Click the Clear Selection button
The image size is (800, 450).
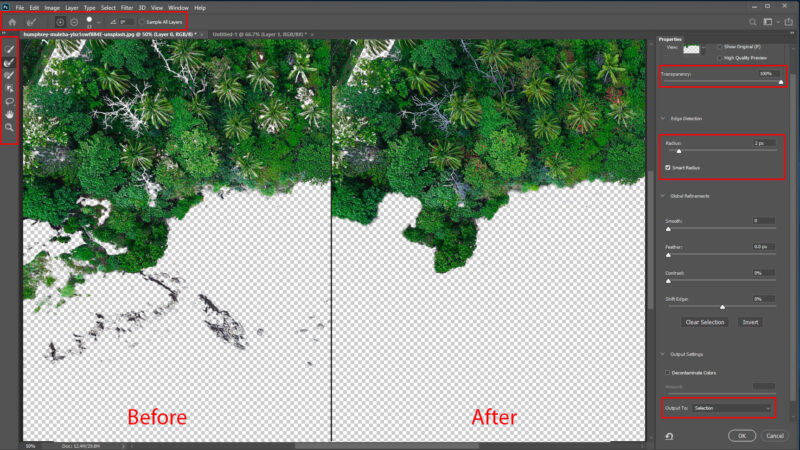pos(705,322)
